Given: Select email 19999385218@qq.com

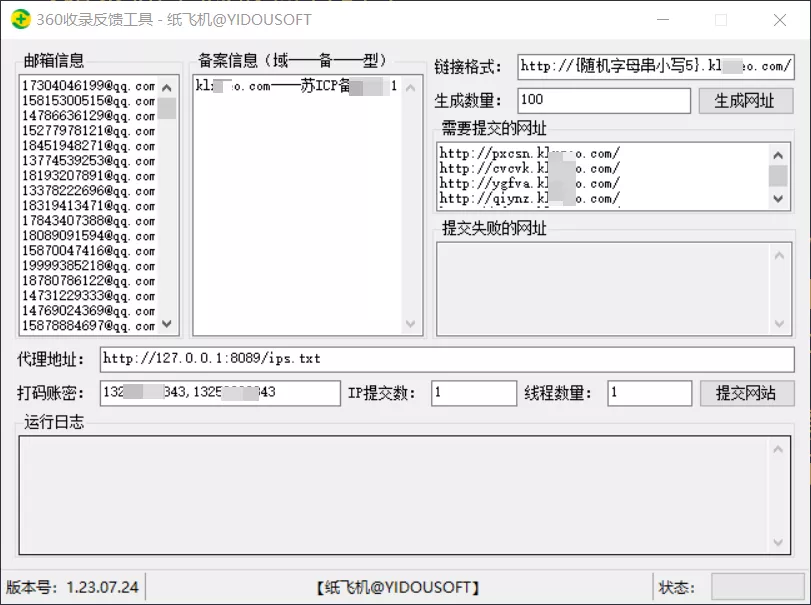Looking at the screenshot, I should [88, 266].
